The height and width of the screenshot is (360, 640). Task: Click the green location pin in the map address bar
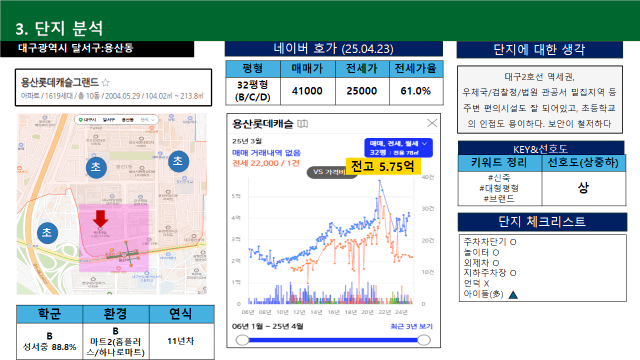tap(80, 120)
